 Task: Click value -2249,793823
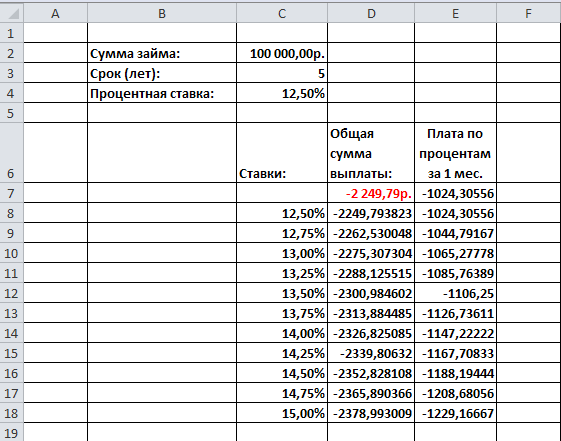(x=371, y=213)
